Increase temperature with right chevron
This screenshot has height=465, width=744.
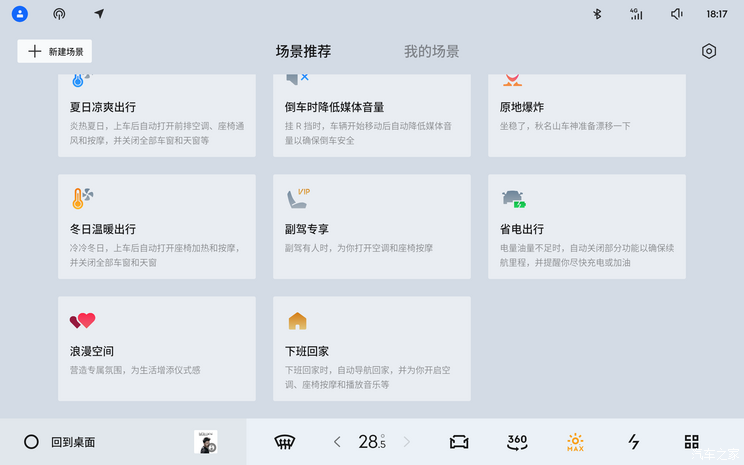(407, 442)
